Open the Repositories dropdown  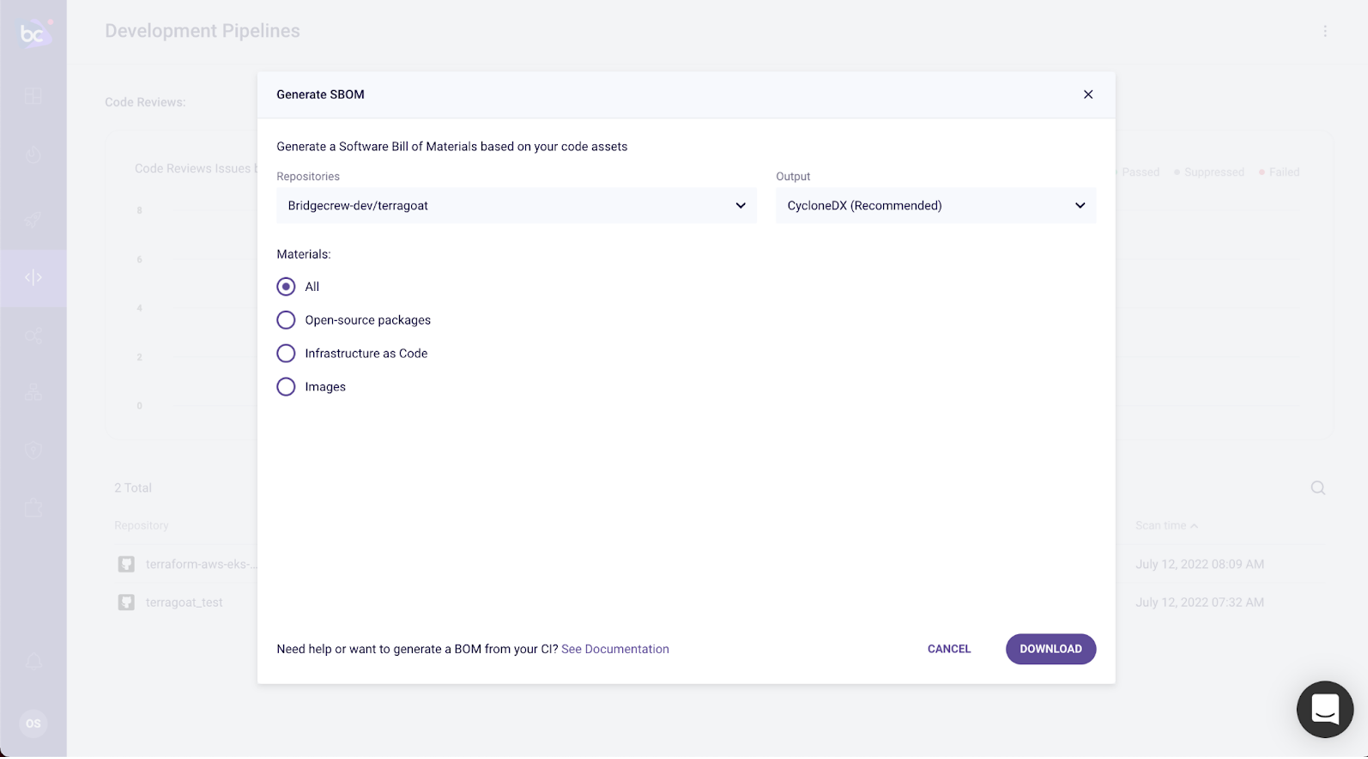pyautogui.click(x=517, y=205)
